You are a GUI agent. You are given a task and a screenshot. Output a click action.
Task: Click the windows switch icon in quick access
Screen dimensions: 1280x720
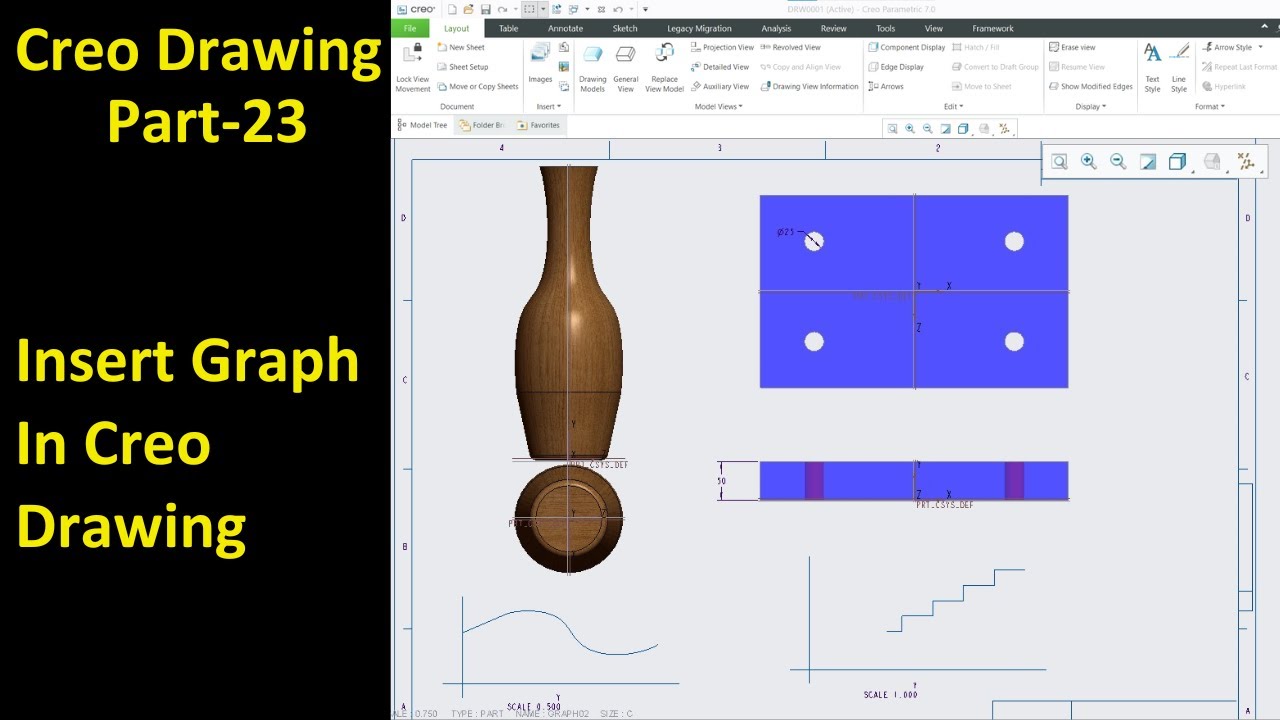pyautogui.click(x=574, y=9)
